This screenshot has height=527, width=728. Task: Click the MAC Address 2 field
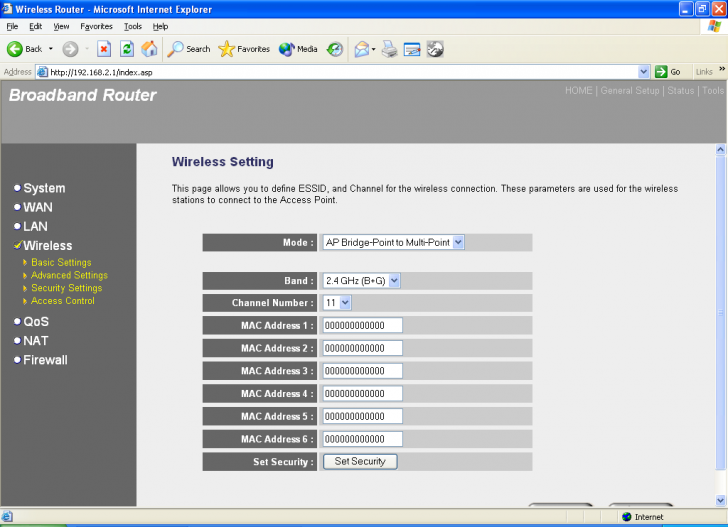pyautogui.click(x=363, y=348)
